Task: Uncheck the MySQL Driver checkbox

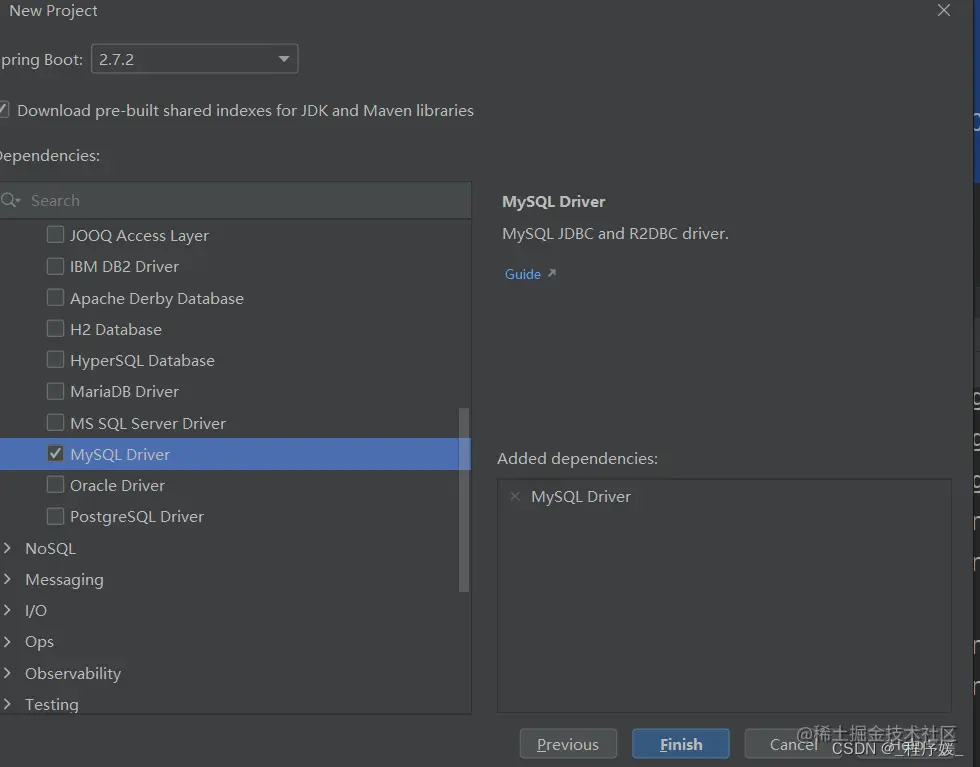Action: coord(55,454)
